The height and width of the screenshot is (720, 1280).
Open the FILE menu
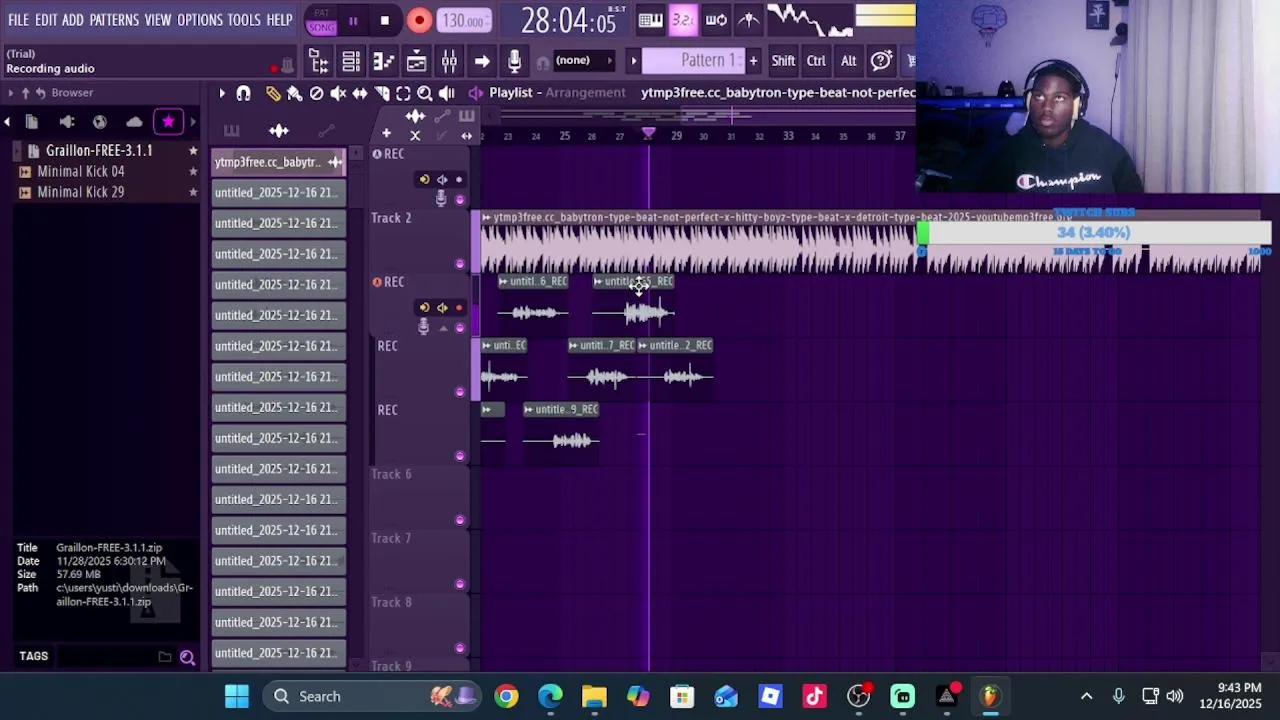click(18, 20)
